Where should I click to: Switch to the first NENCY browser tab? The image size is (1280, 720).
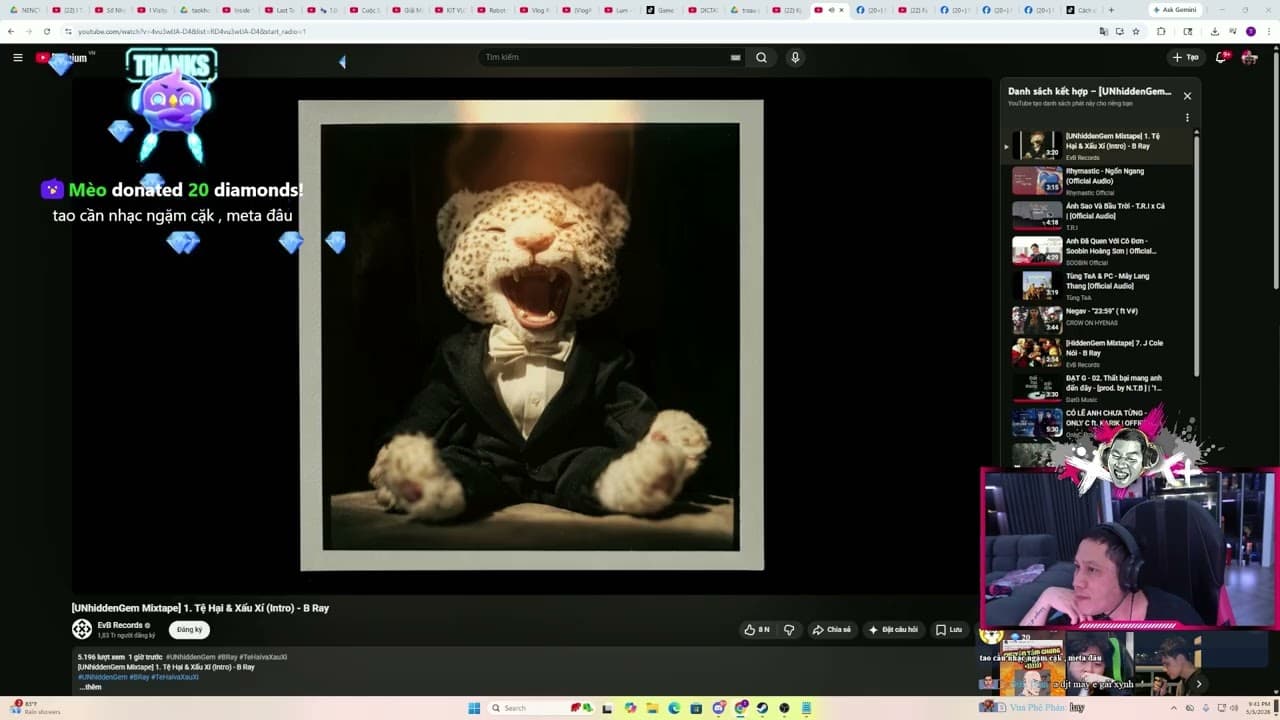click(x=25, y=10)
